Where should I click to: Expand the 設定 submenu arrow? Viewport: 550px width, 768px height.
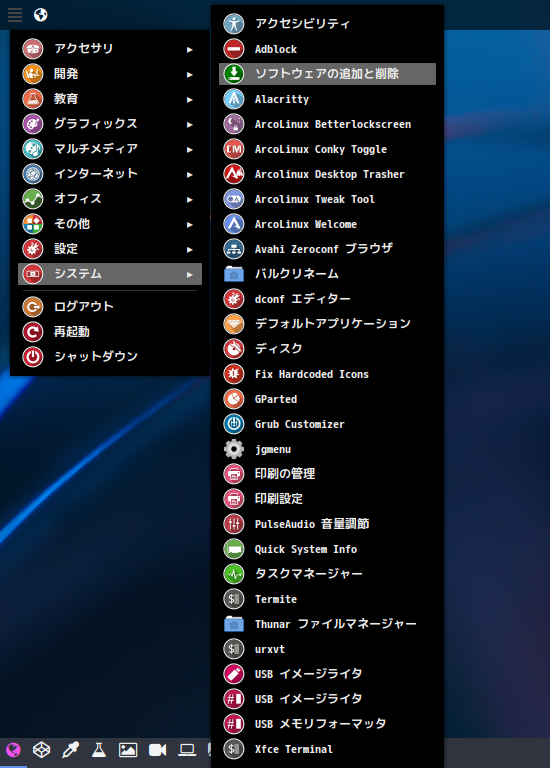click(190, 249)
